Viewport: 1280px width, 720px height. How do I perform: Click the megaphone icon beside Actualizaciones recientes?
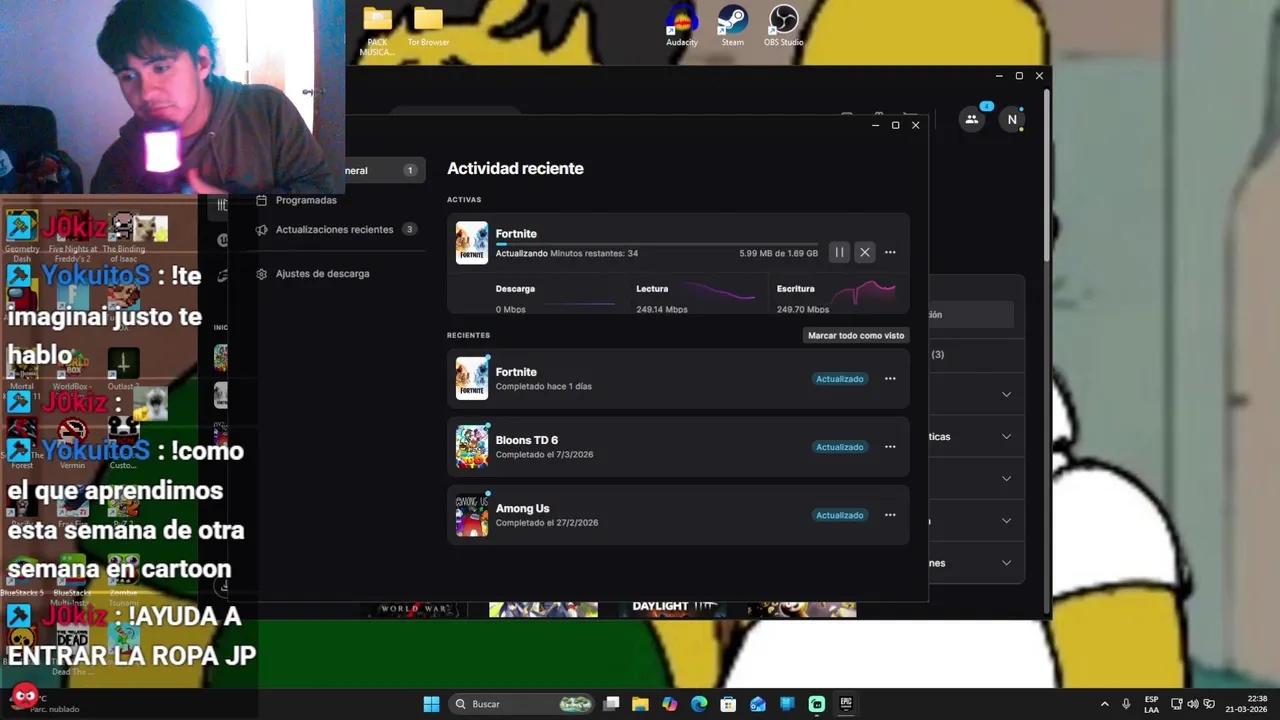(x=262, y=230)
